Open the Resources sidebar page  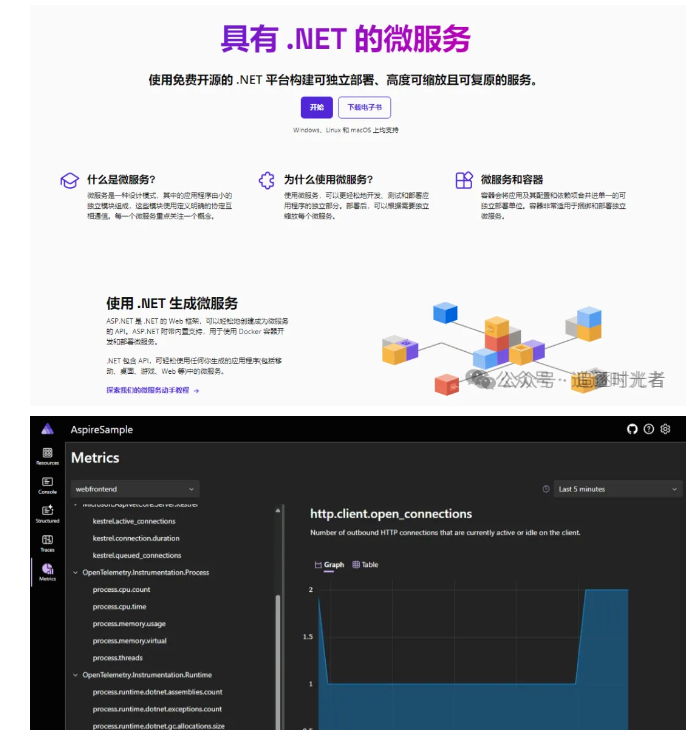tap(47, 456)
